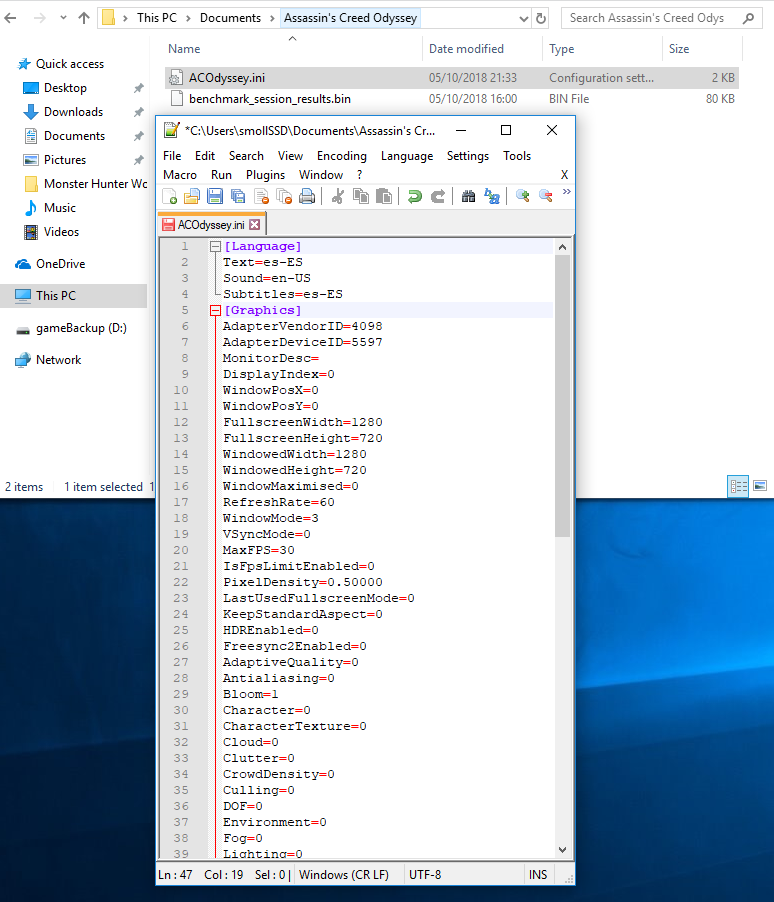This screenshot has width=774, height=902.
Task: Click Windows (CR LF) line ending status field
Action: 344,875
